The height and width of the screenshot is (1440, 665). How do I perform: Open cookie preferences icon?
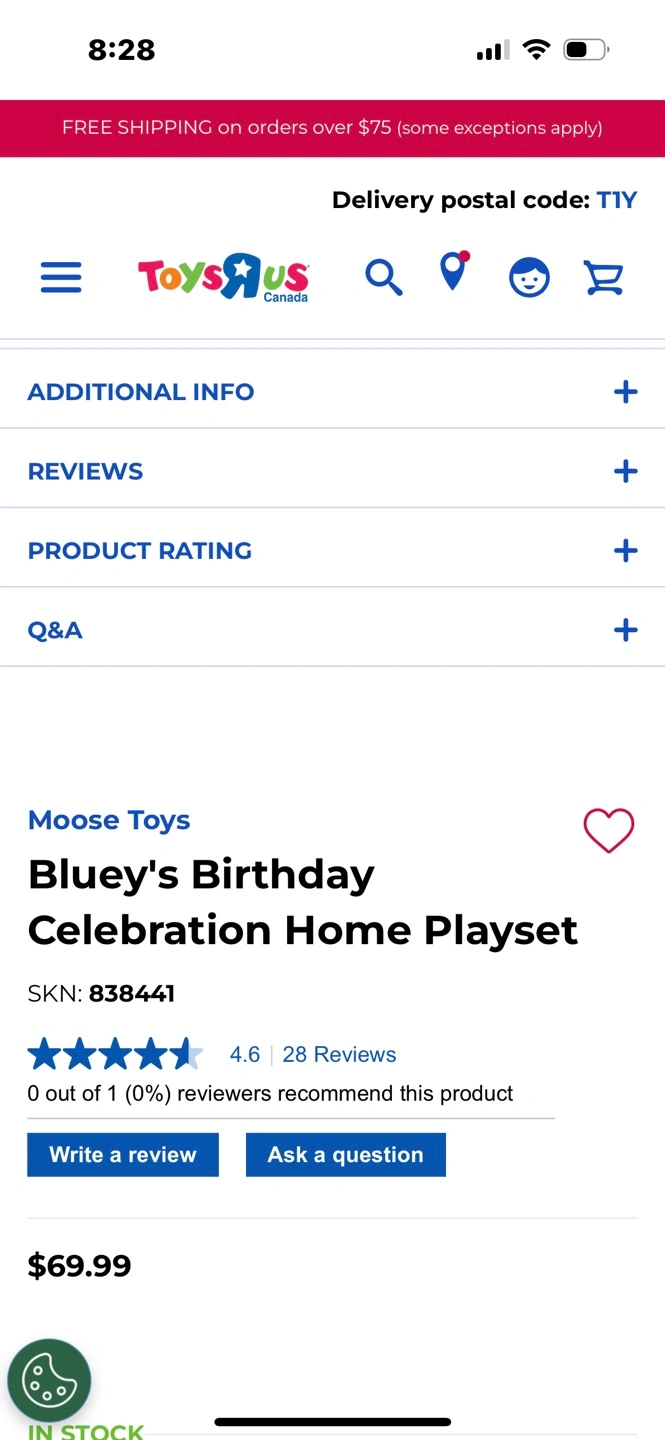49,1381
